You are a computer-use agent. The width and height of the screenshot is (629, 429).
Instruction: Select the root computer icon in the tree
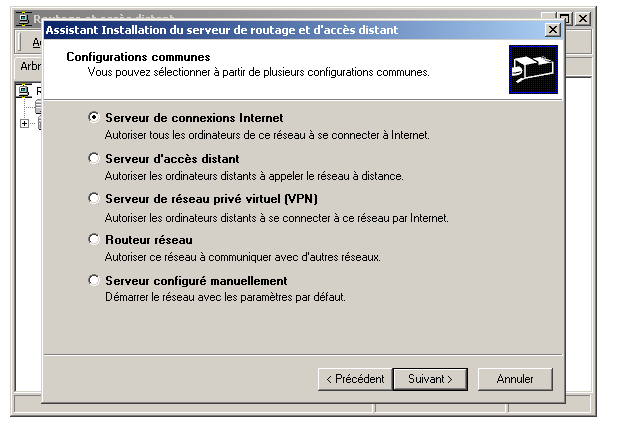24,91
